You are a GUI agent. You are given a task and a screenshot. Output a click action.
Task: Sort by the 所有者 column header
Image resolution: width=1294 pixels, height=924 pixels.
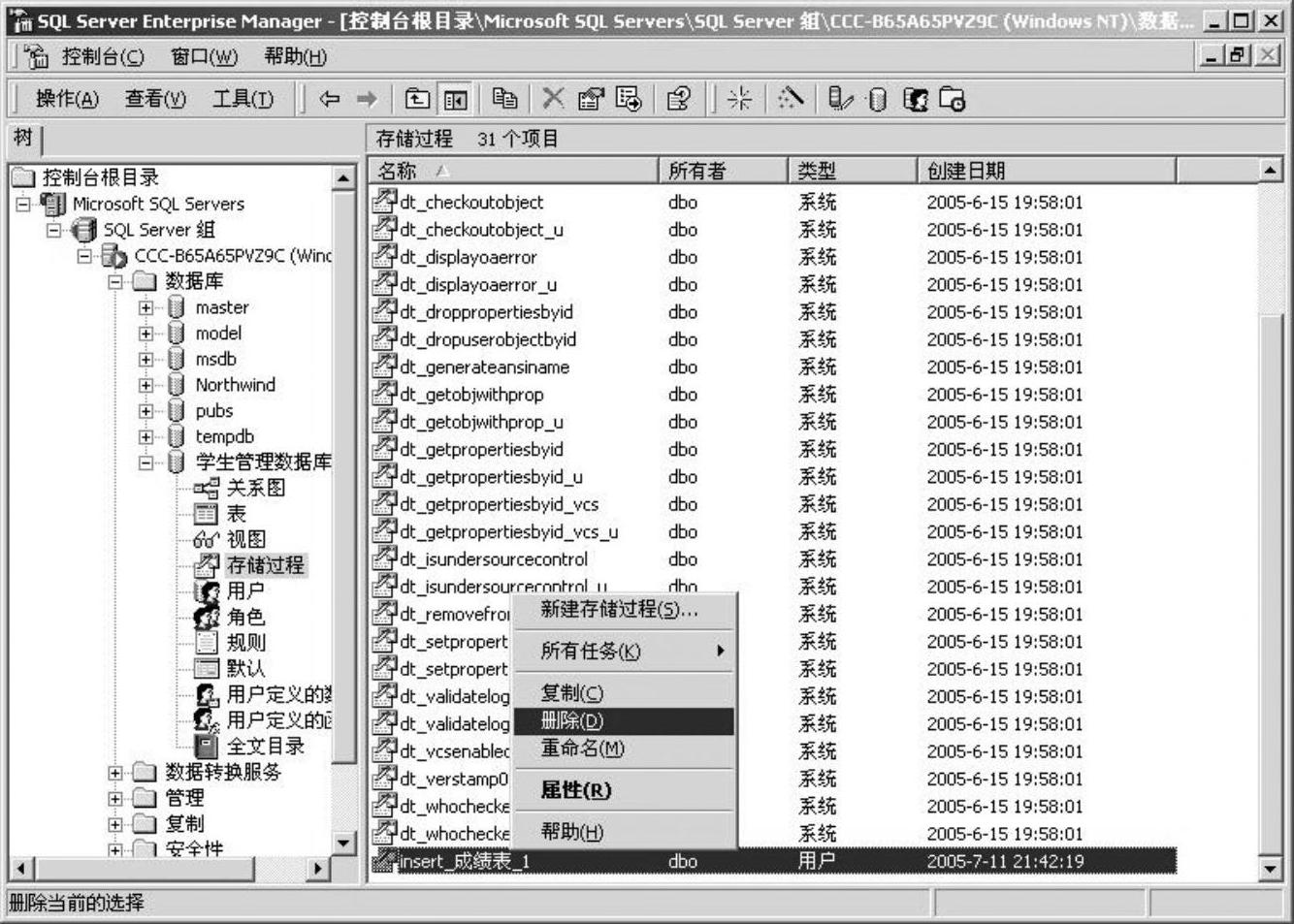point(723,172)
